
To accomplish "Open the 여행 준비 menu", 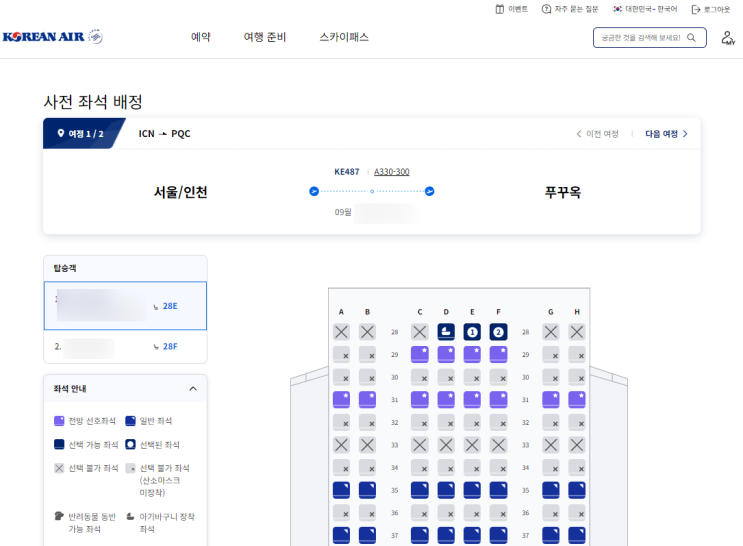I will (x=265, y=37).
